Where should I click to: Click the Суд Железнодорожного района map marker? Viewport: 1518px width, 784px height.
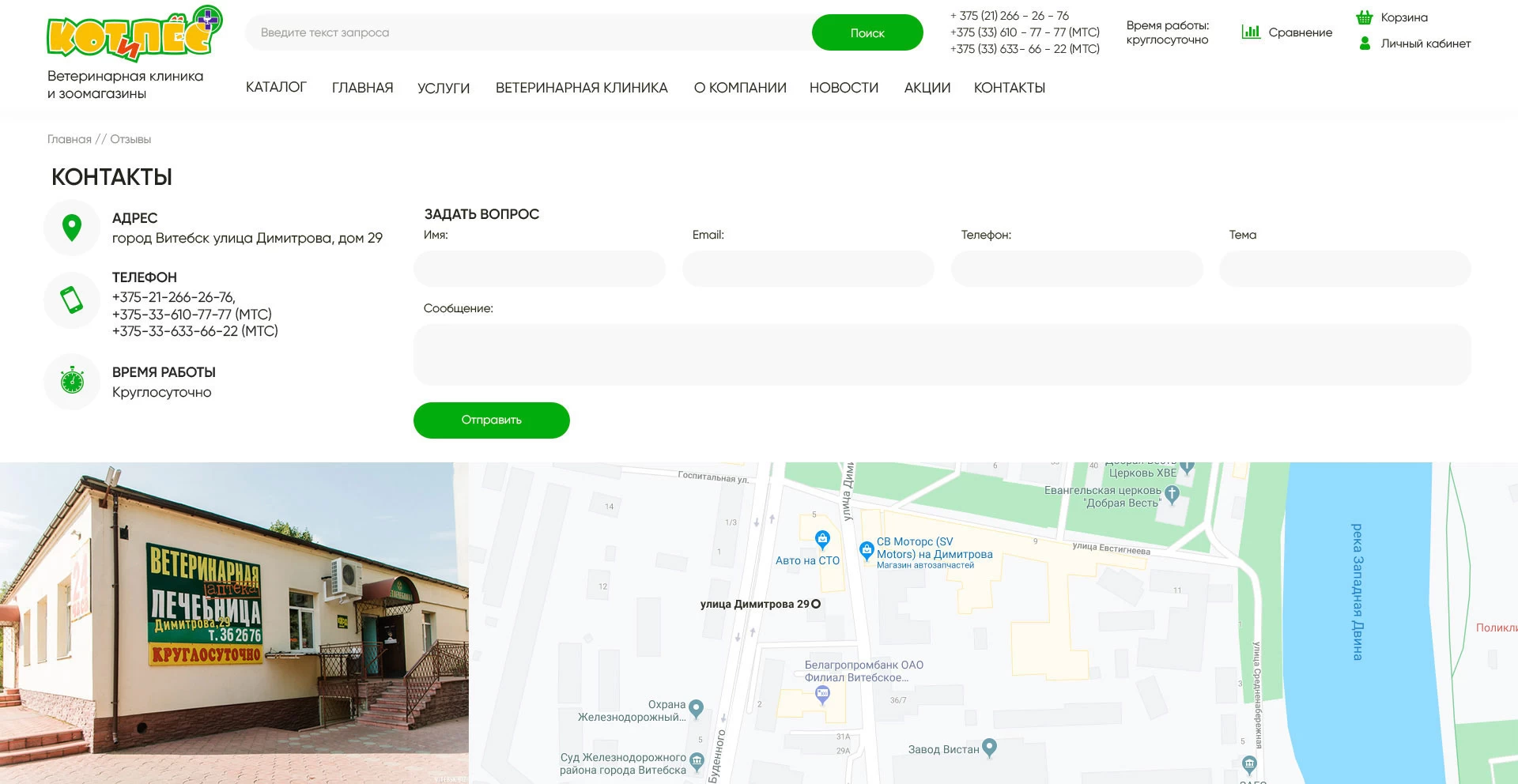(x=697, y=762)
